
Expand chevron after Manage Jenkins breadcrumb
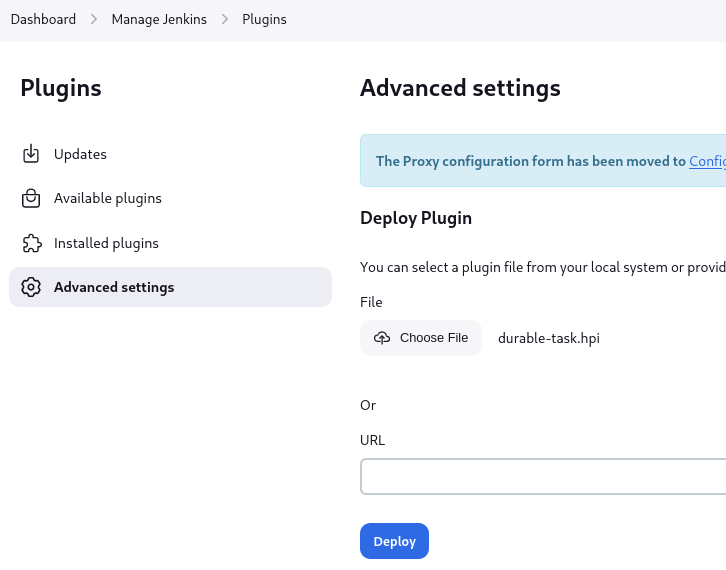pyautogui.click(x=225, y=19)
